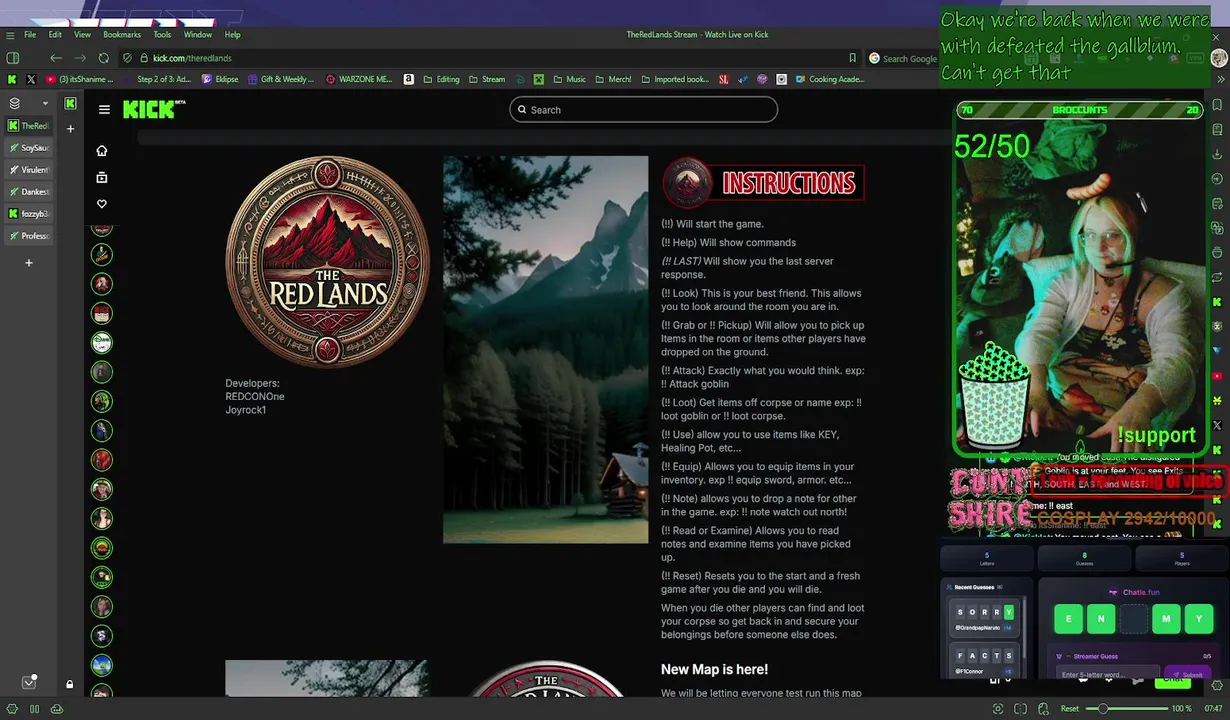Open the SL bookmark icon
1230x720 pixels.
click(723, 79)
